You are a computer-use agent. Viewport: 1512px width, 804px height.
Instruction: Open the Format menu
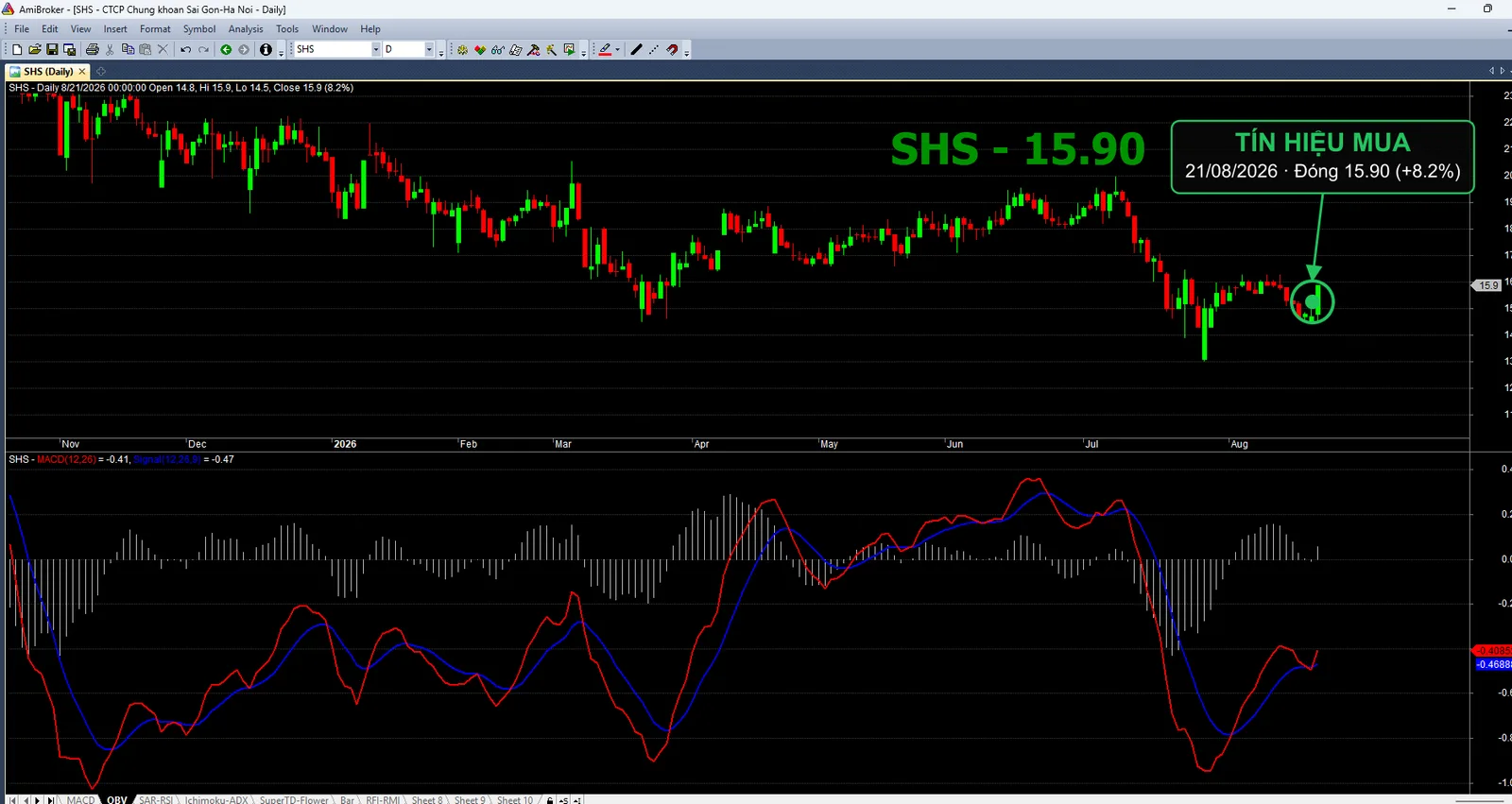point(155,29)
